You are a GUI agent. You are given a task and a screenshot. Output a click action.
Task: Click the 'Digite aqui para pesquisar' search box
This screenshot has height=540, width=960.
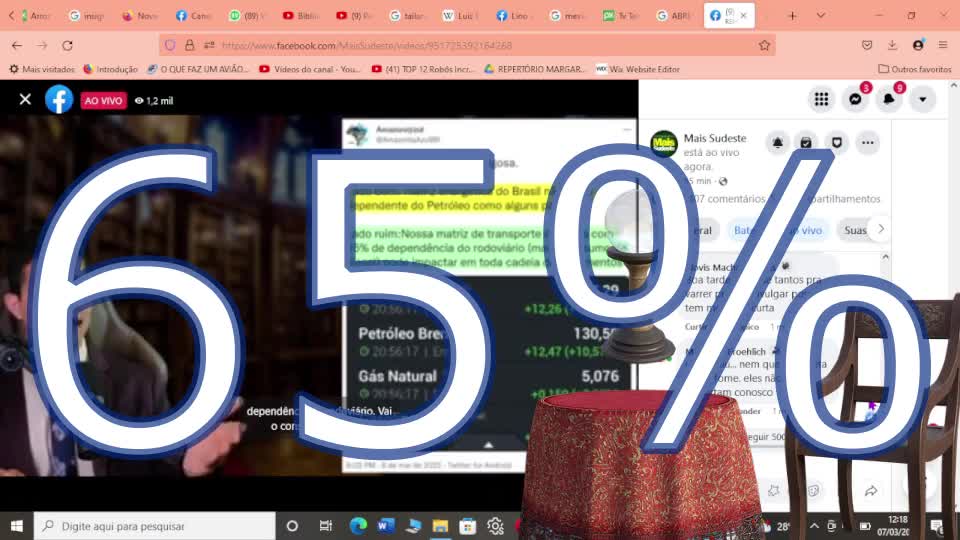(x=154, y=526)
